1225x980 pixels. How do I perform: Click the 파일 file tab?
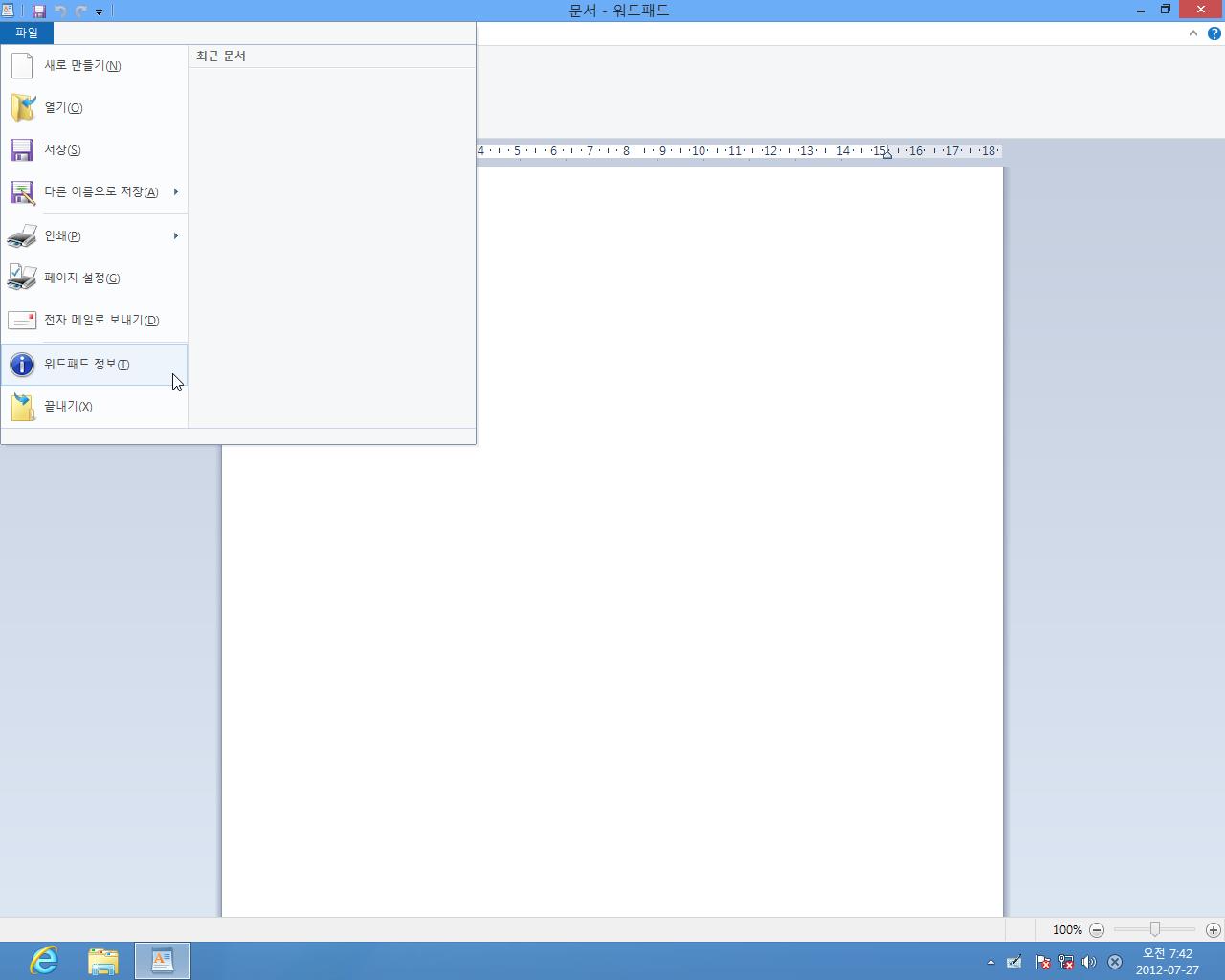[27, 33]
